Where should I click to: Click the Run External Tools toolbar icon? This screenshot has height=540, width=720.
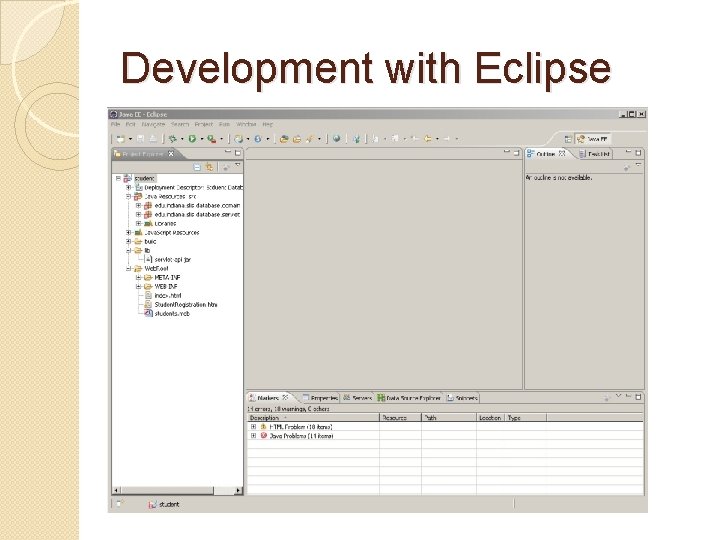click(212, 139)
